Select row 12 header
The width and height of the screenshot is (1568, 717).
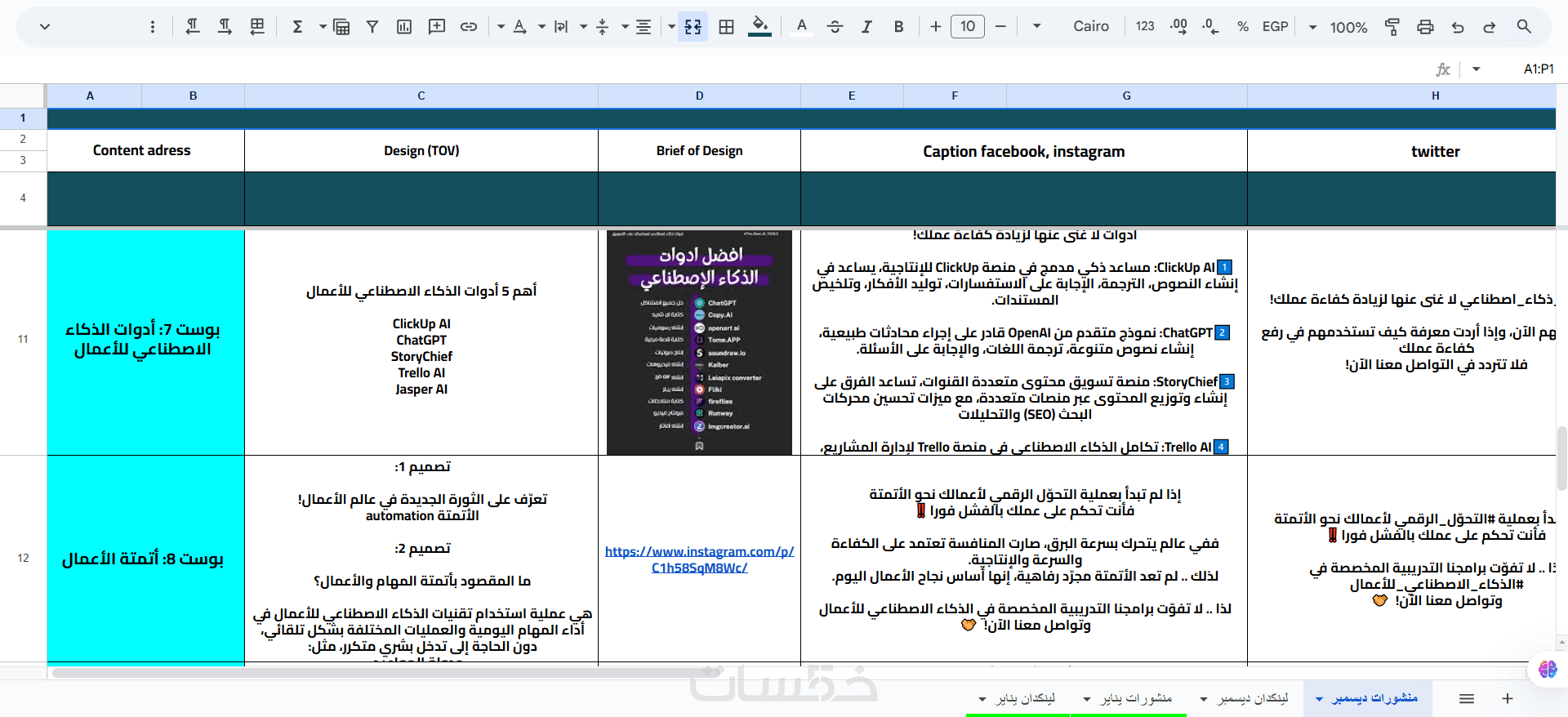tap(23, 559)
